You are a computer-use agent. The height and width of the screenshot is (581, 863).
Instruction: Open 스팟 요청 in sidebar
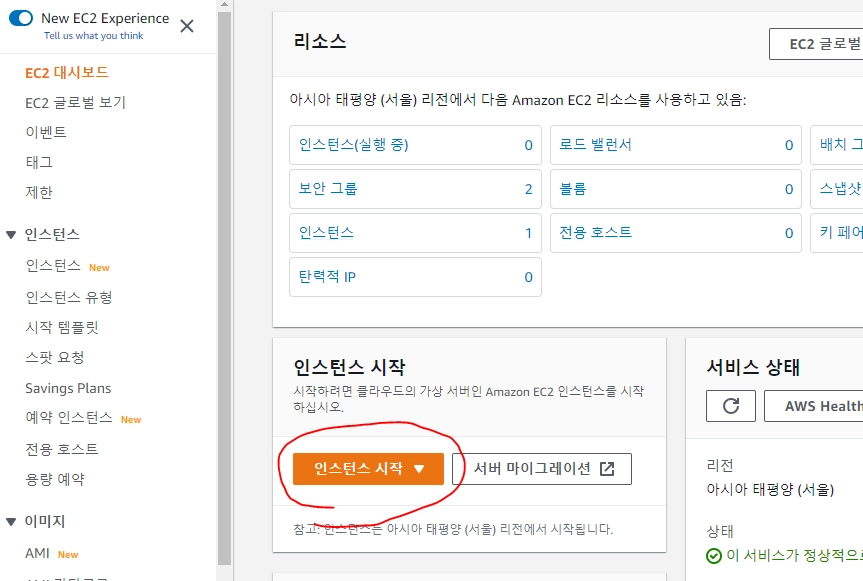pyautogui.click(x=54, y=358)
